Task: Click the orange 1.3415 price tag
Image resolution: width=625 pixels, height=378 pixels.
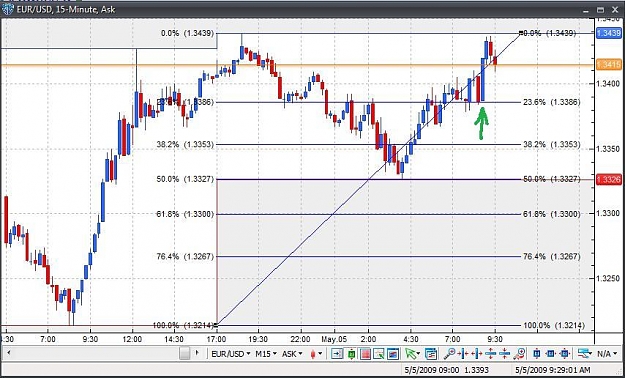Action: (609, 65)
